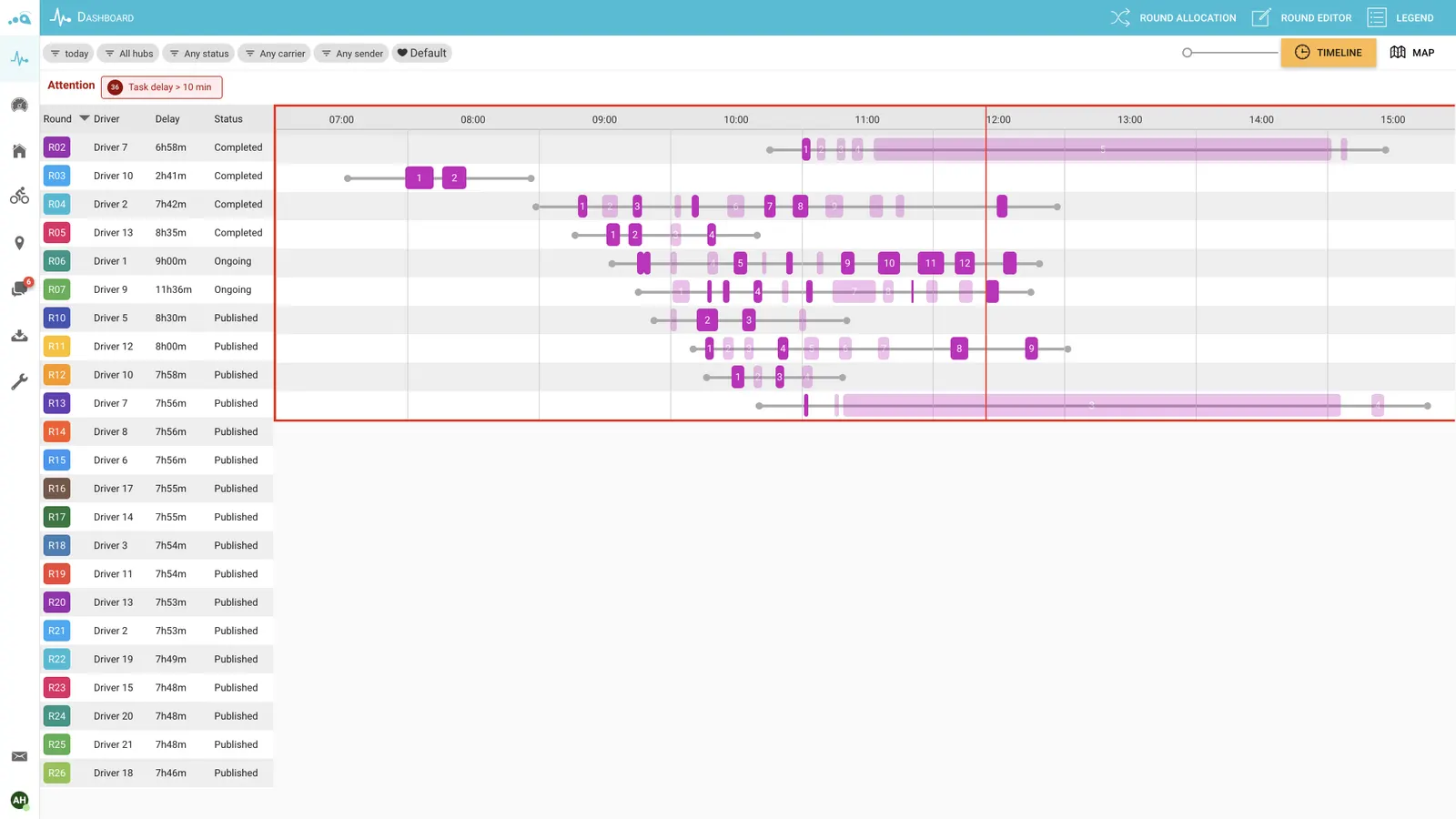The width and height of the screenshot is (1456, 819).
Task: Open the import tray icon in sidebar
Action: [19, 336]
